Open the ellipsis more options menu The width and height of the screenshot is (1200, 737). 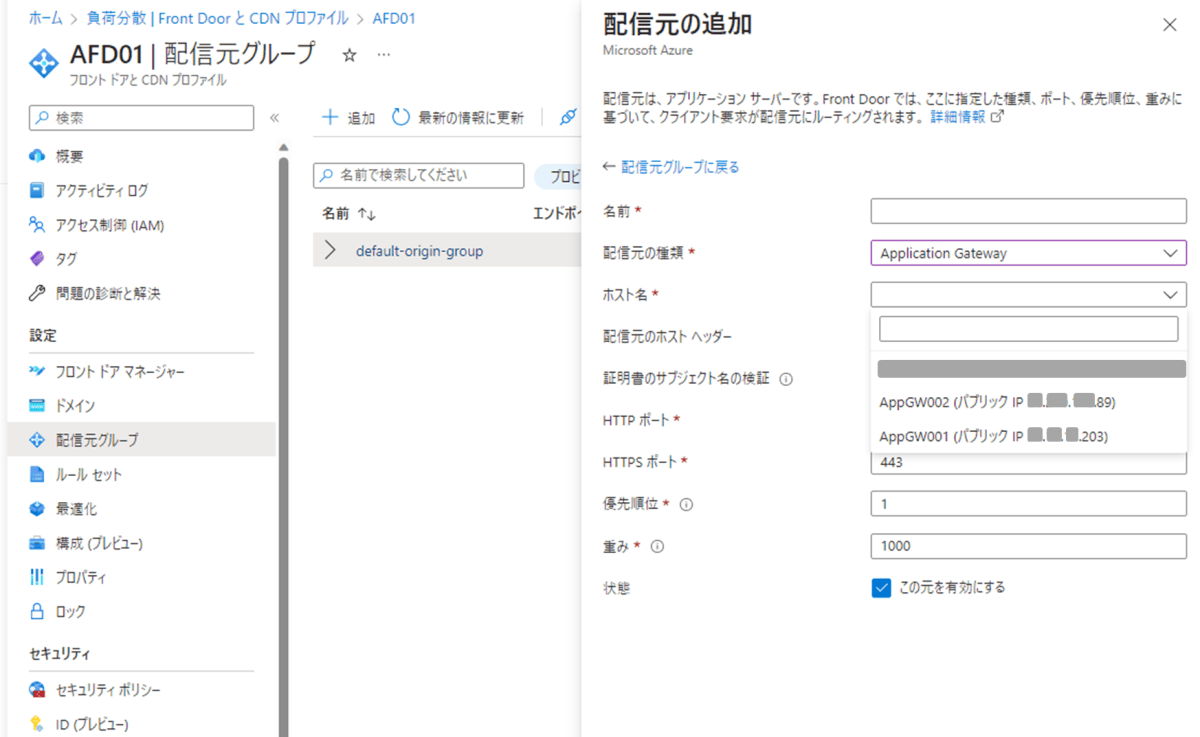[384, 55]
